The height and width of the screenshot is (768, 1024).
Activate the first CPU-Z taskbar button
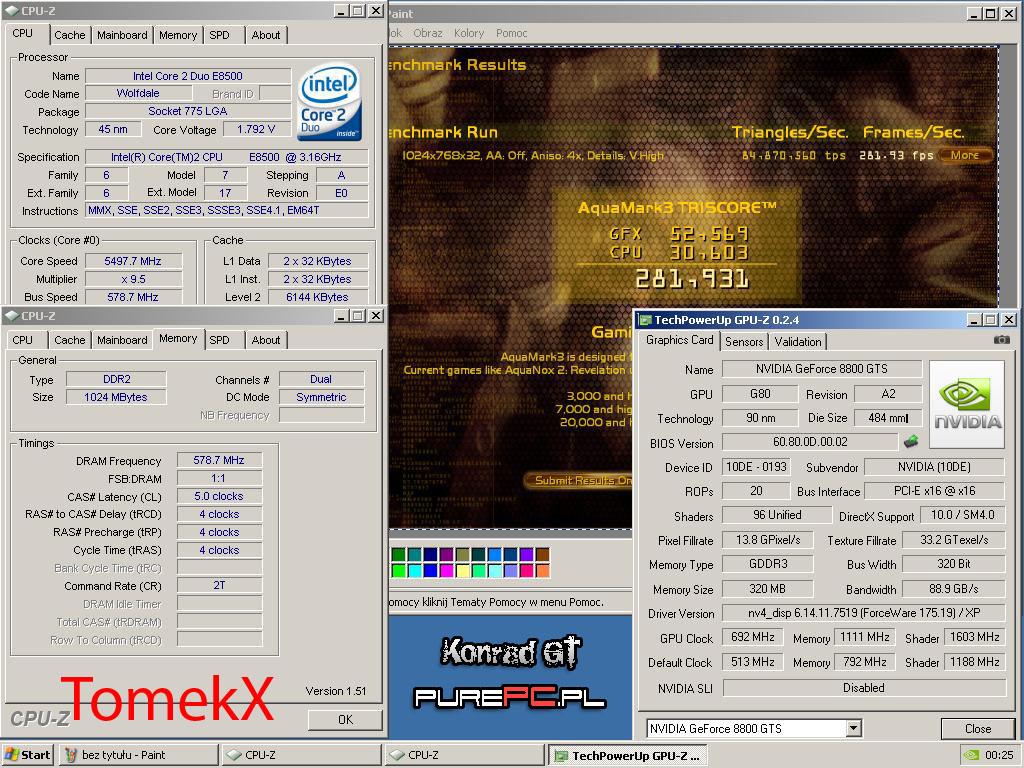tap(301, 755)
